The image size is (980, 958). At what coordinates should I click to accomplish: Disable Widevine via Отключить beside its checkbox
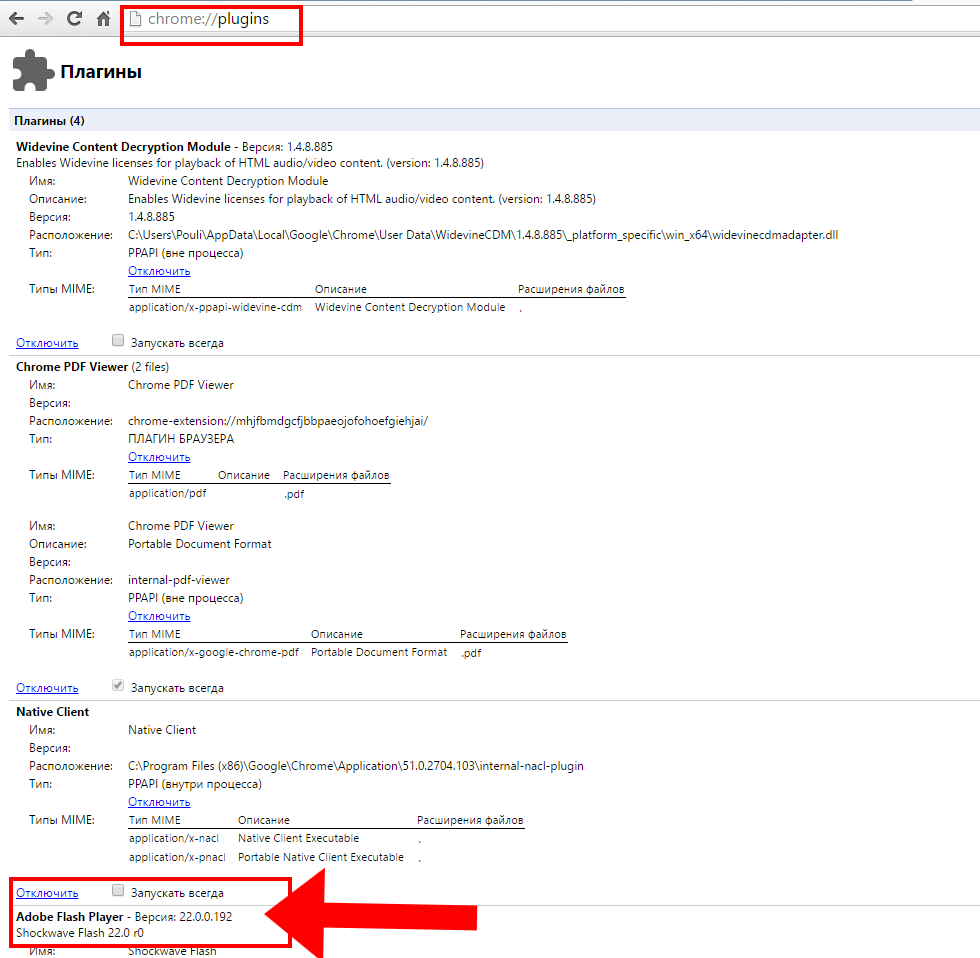47,343
